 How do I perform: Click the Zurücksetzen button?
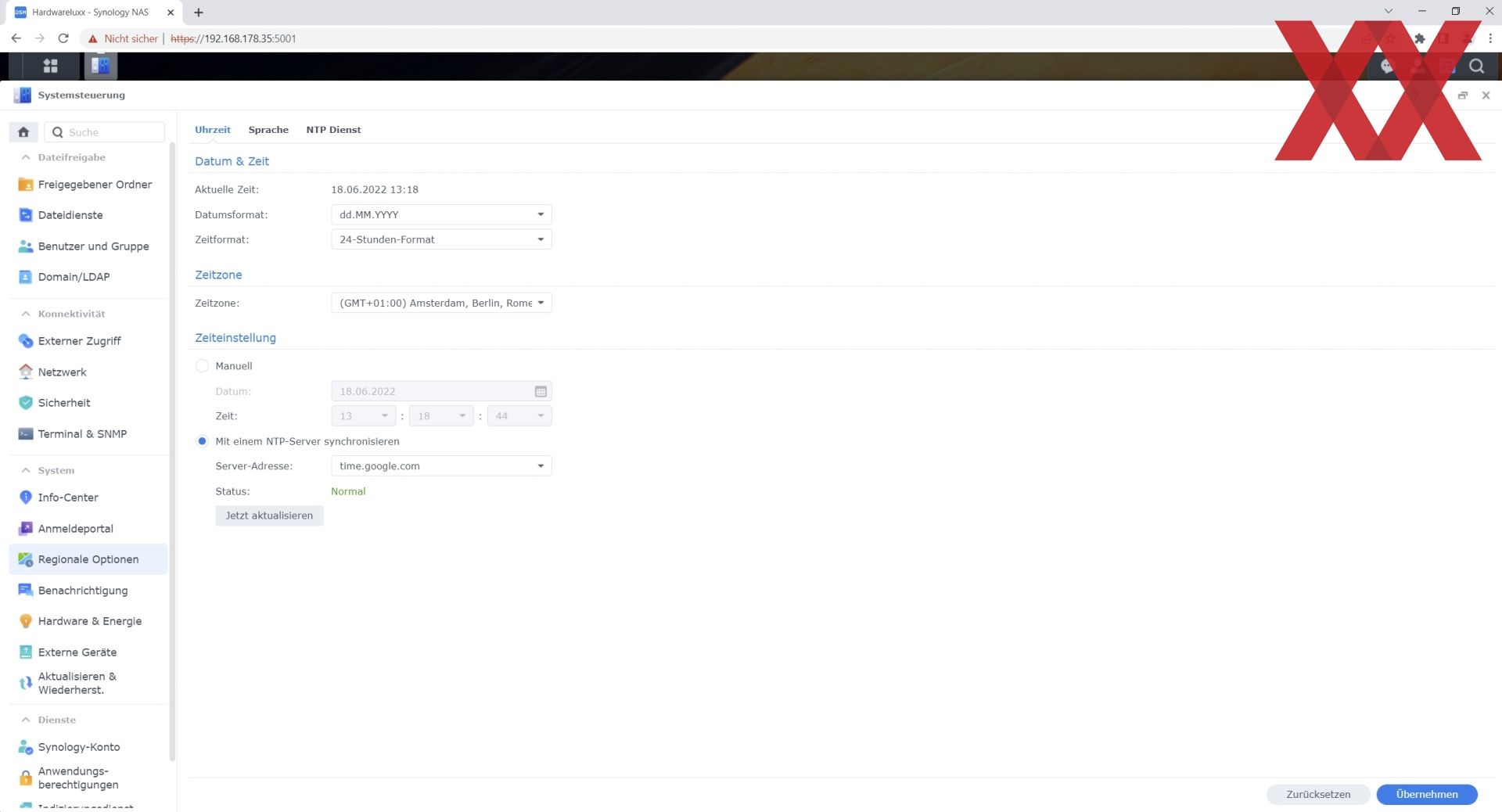pyautogui.click(x=1318, y=794)
